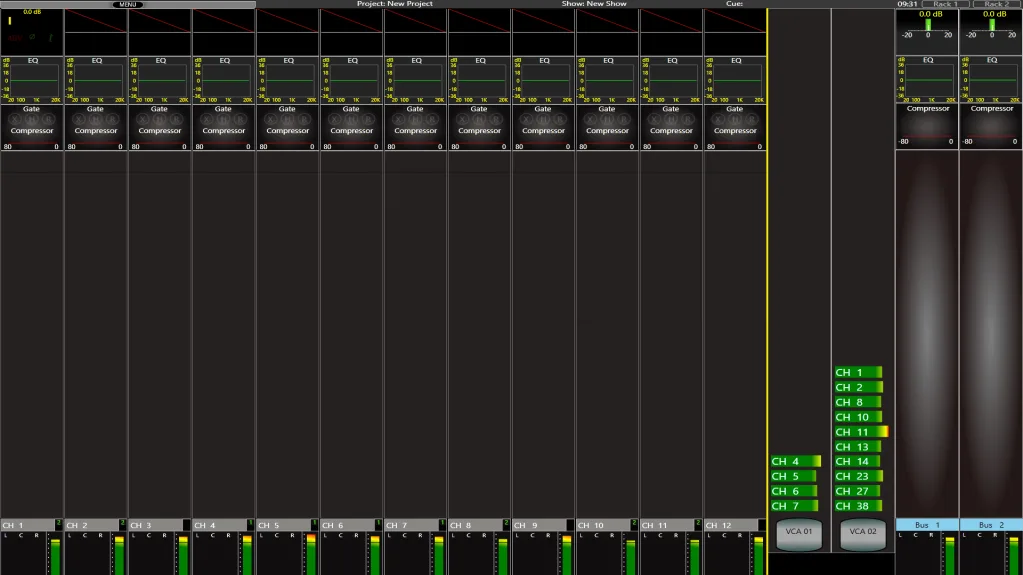Select the CH 5 channel name label
The height and width of the screenshot is (575, 1023).
pos(283,525)
